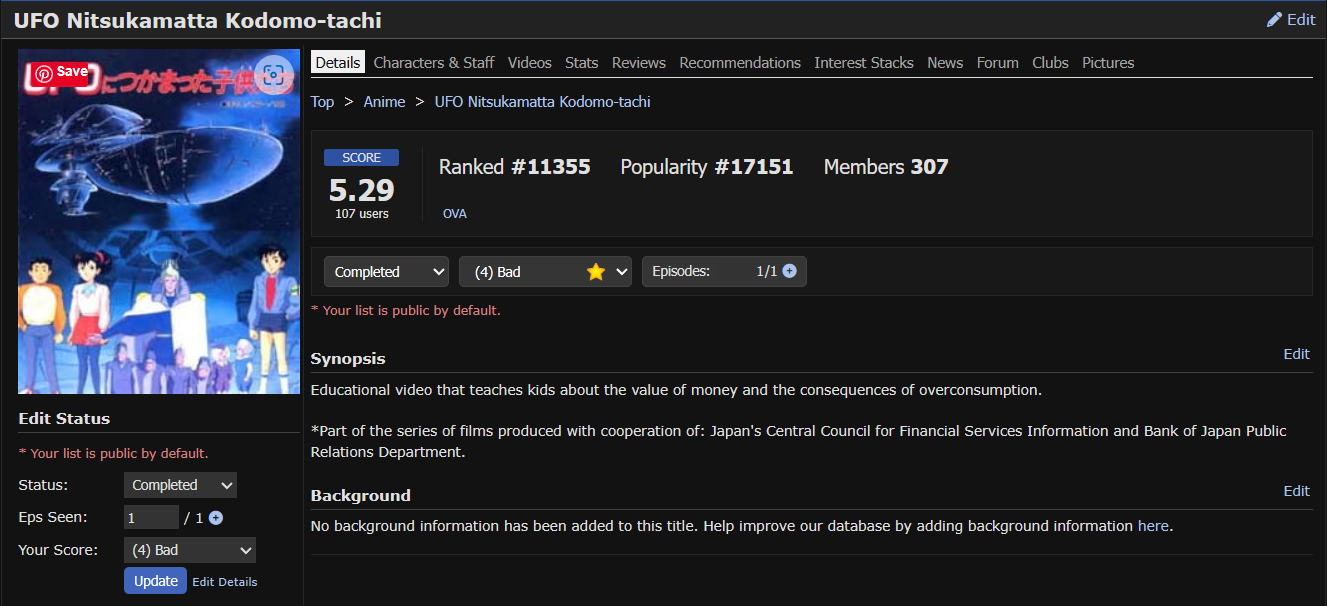Open the Pictures tab
This screenshot has width=1327, height=606.
point(1108,62)
